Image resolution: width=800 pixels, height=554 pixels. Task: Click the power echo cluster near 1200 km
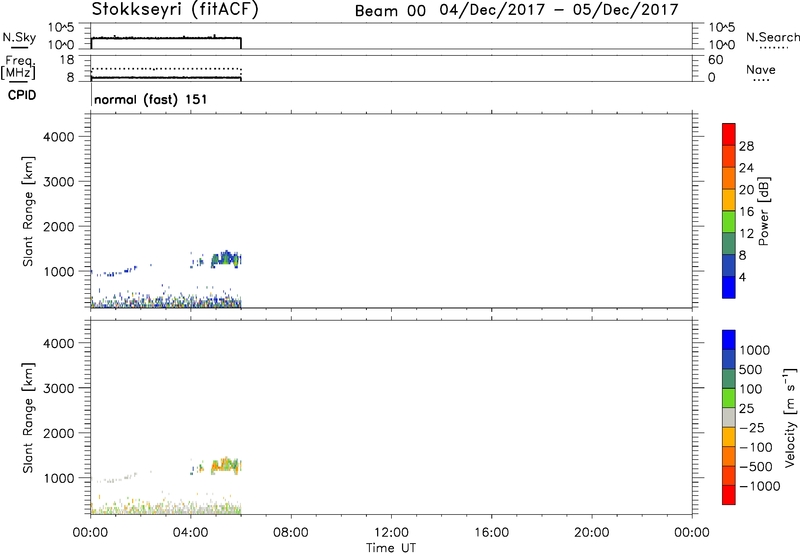click(225, 259)
